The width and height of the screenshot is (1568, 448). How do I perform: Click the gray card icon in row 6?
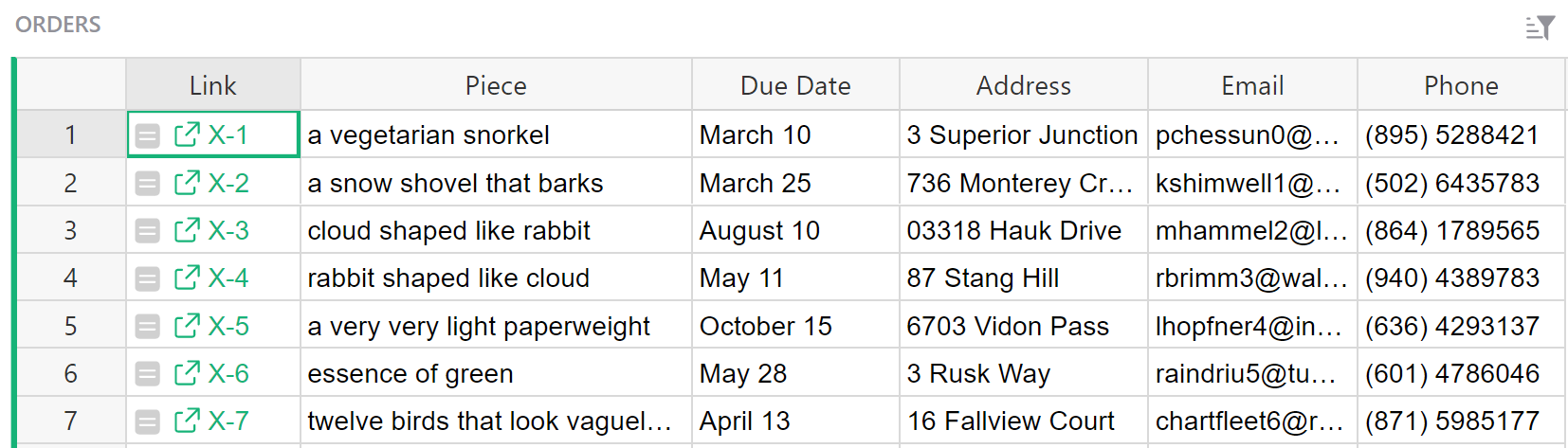148,374
